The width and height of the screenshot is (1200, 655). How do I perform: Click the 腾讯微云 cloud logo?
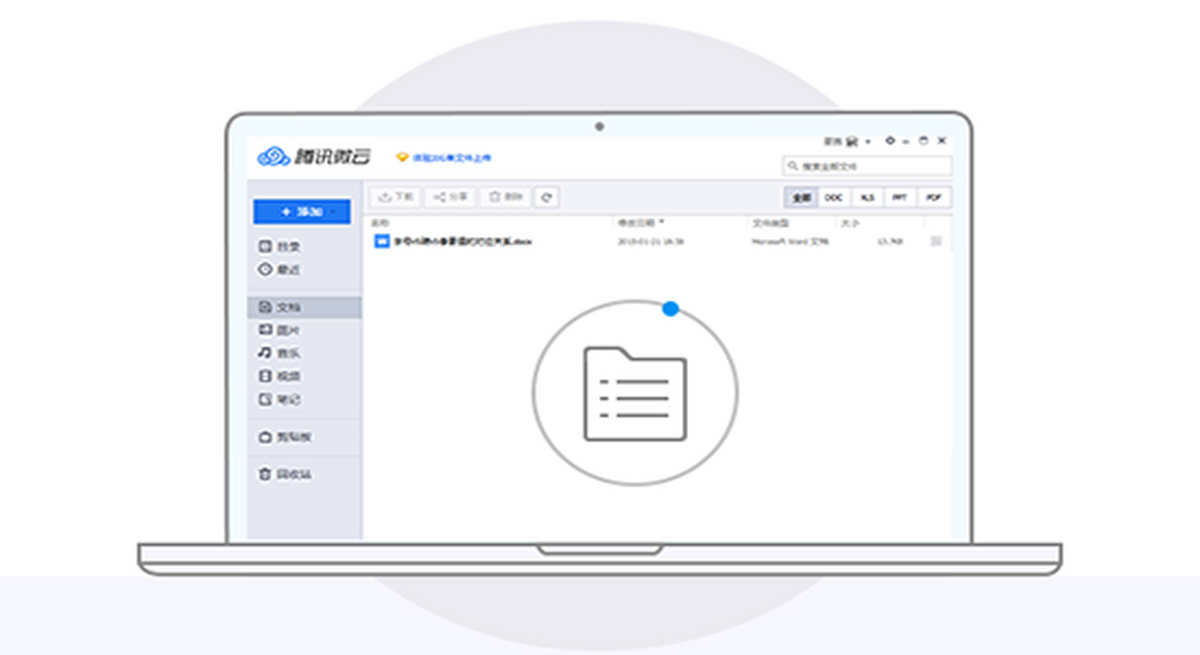click(314, 157)
